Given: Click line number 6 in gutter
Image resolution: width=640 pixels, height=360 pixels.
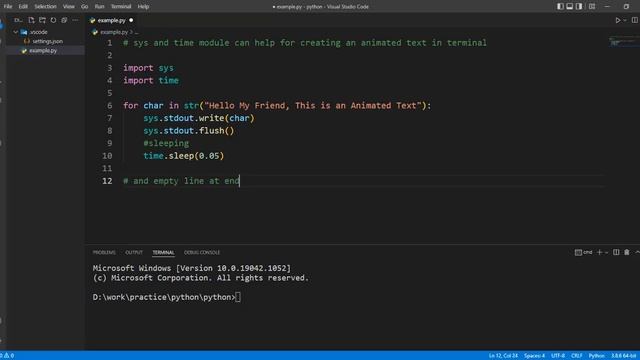Looking at the screenshot, I should pyautogui.click(x=109, y=105).
